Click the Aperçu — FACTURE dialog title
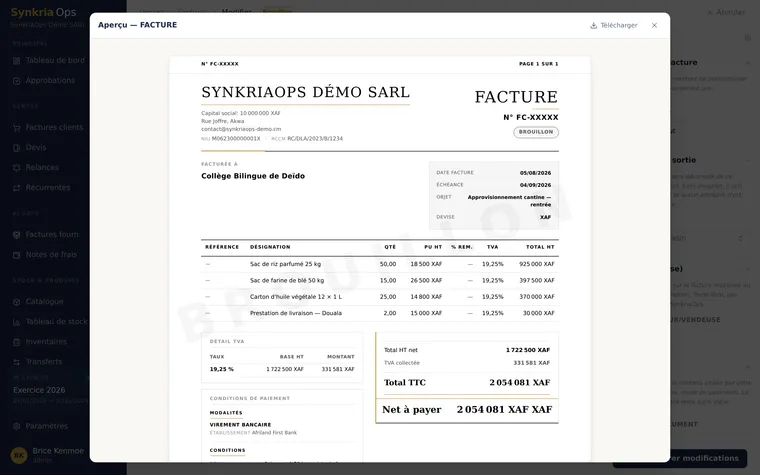The height and width of the screenshot is (475, 760). click(x=138, y=25)
